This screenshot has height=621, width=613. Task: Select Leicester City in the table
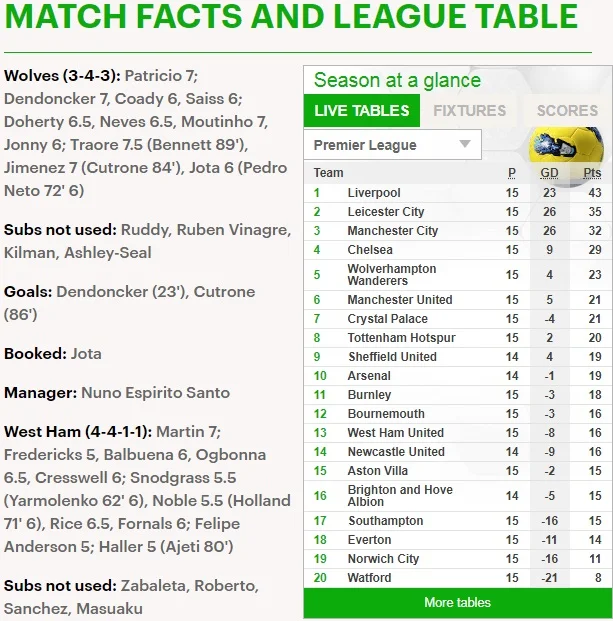point(386,212)
